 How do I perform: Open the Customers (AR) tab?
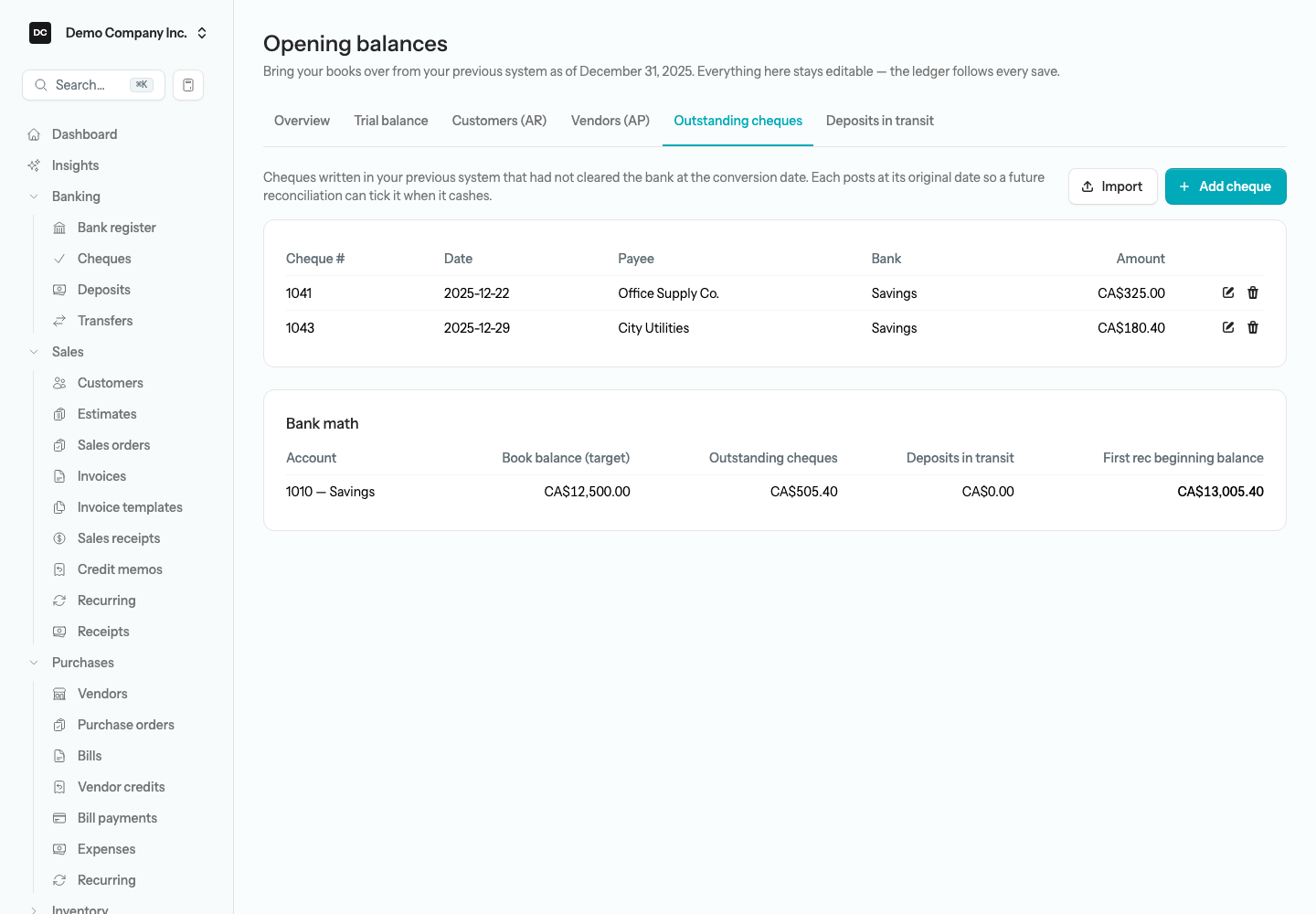[x=499, y=121]
